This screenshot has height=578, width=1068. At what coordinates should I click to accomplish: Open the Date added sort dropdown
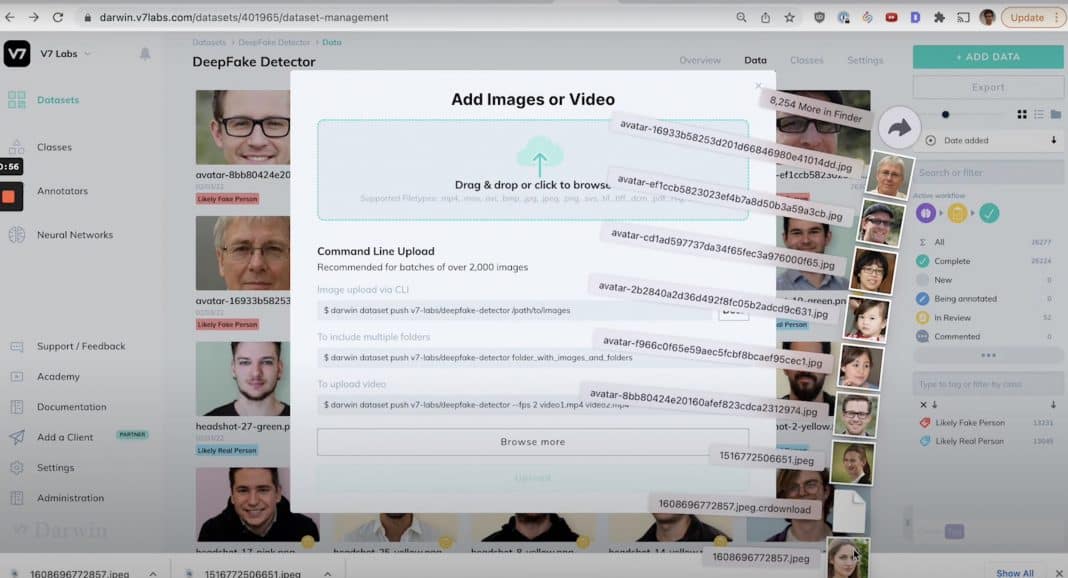990,140
